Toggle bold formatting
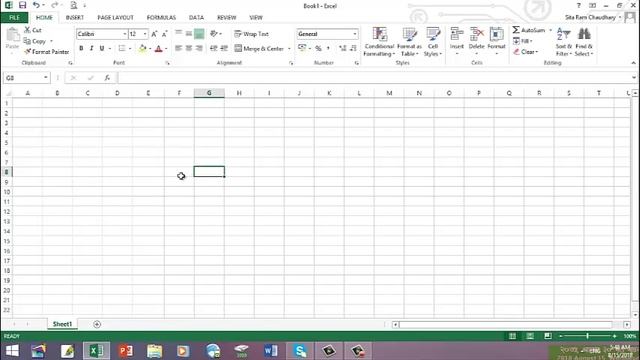This screenshot has height=360, width=640. click(x=81, y=48)
